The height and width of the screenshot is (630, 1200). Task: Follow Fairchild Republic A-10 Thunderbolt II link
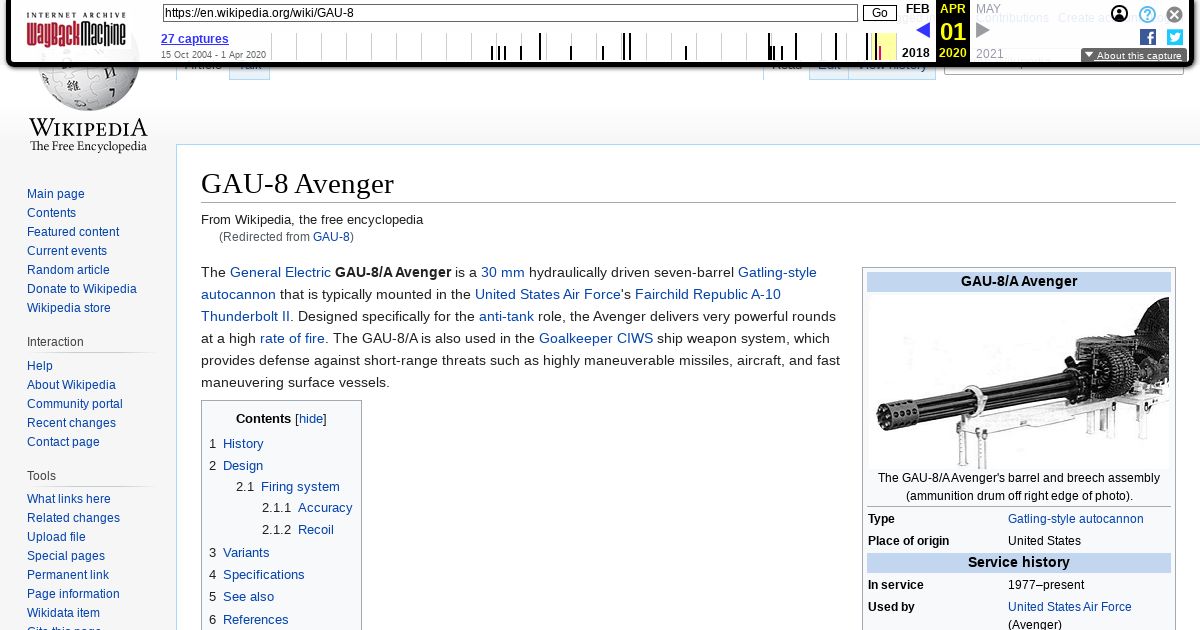[707, 294]
